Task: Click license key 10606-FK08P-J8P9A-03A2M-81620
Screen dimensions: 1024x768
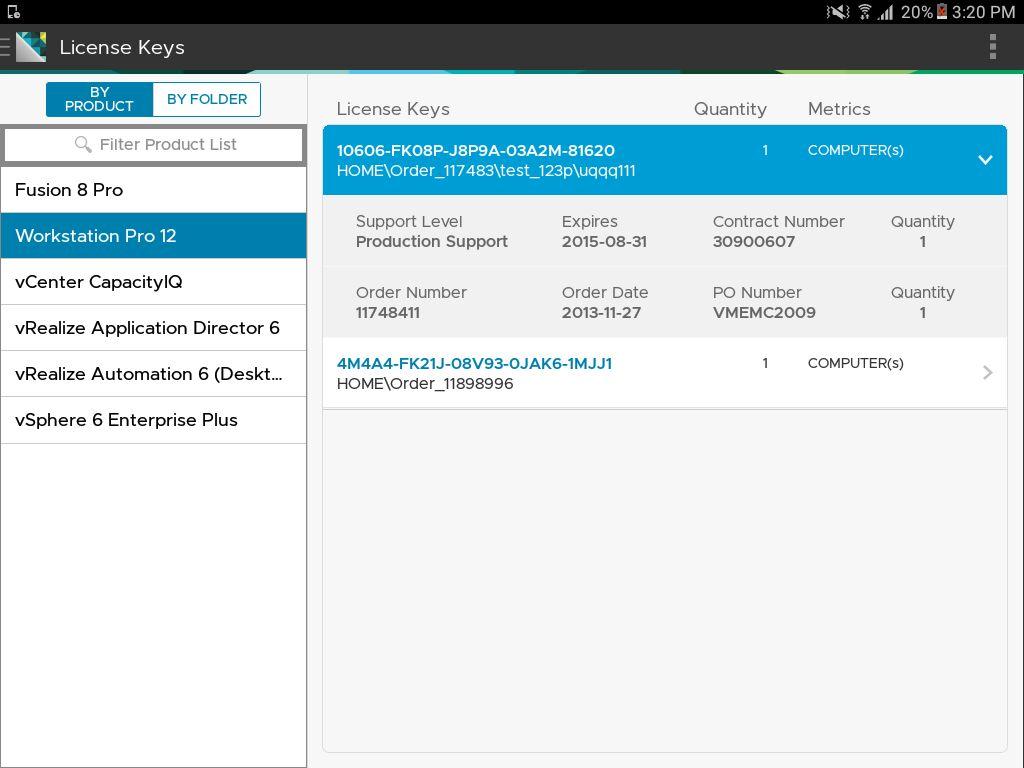Action: (x=475, y=150)
